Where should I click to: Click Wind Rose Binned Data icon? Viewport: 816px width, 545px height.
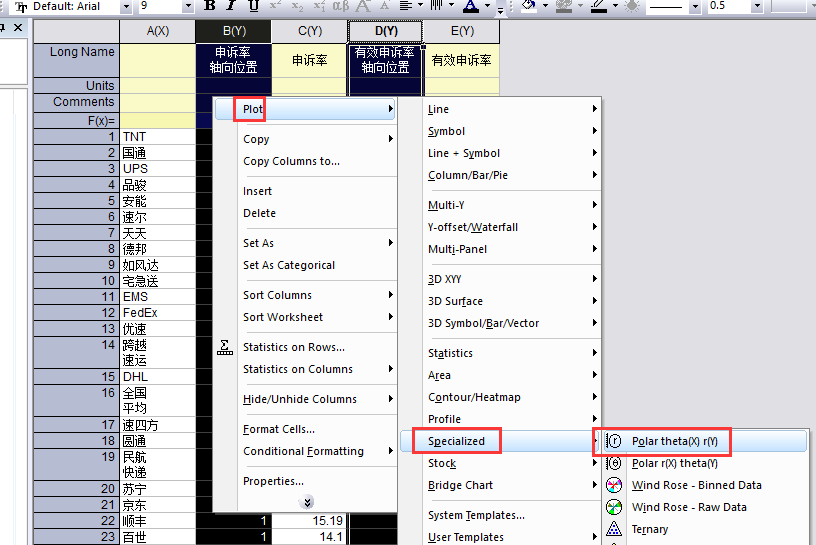[614, 485]
